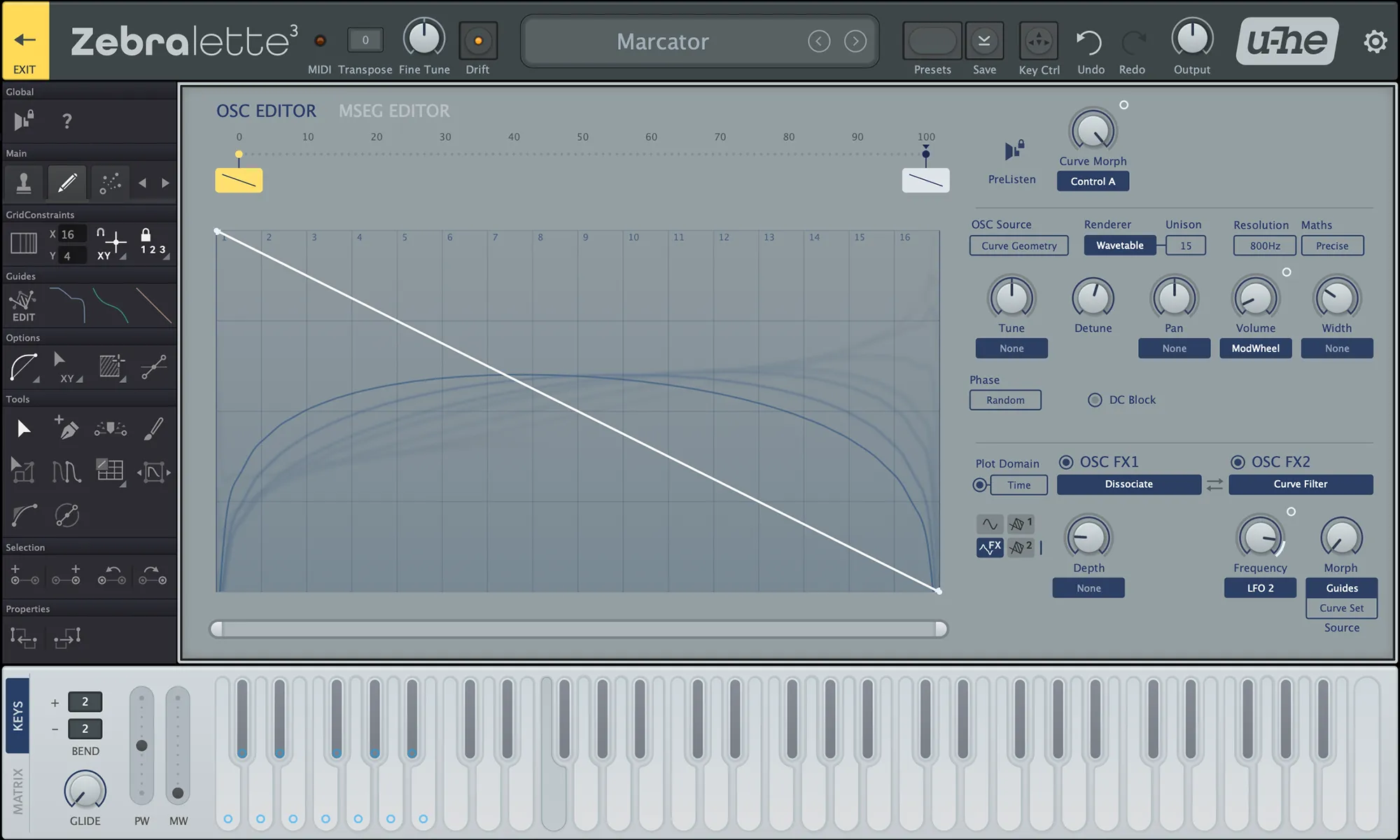Select the pencil draw mode icon
1400x840 pixels.
tap(67, 183)
